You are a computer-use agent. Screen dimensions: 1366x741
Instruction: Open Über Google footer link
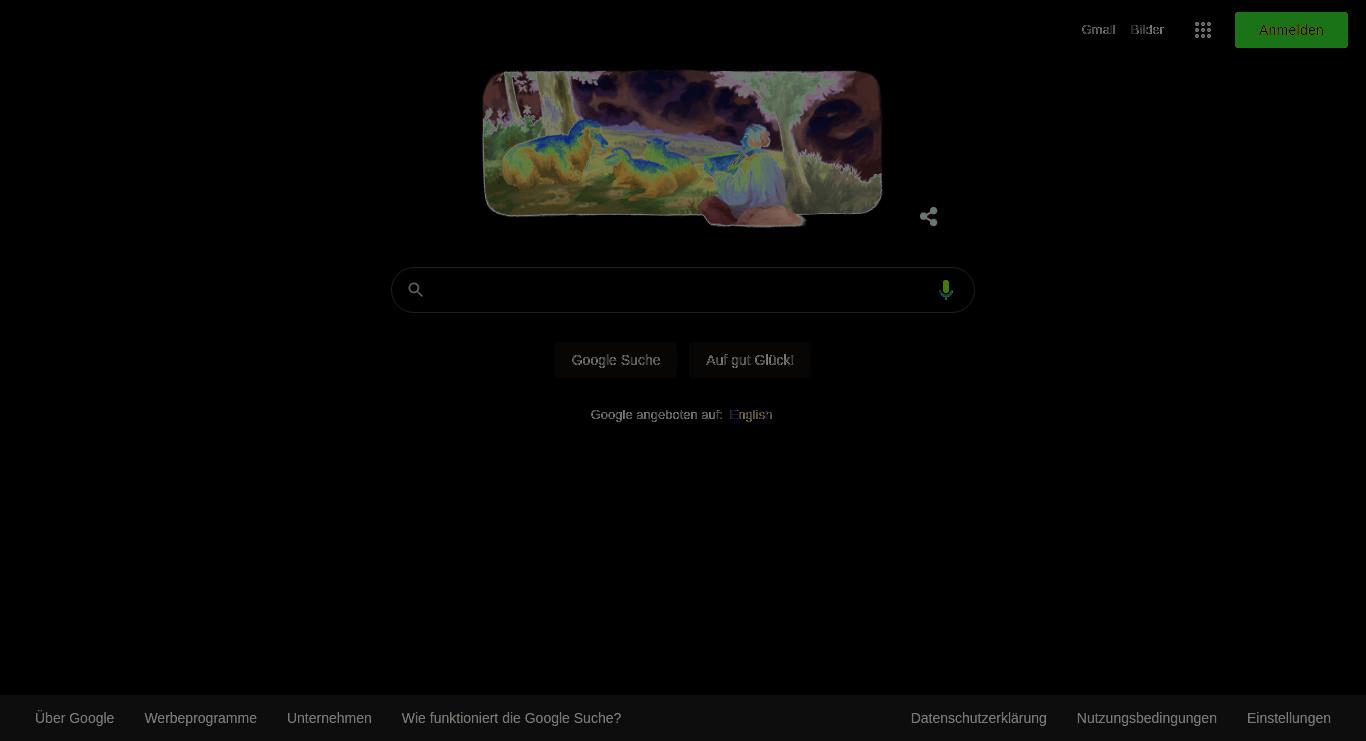pyautogui.click(x=75, y=718)
